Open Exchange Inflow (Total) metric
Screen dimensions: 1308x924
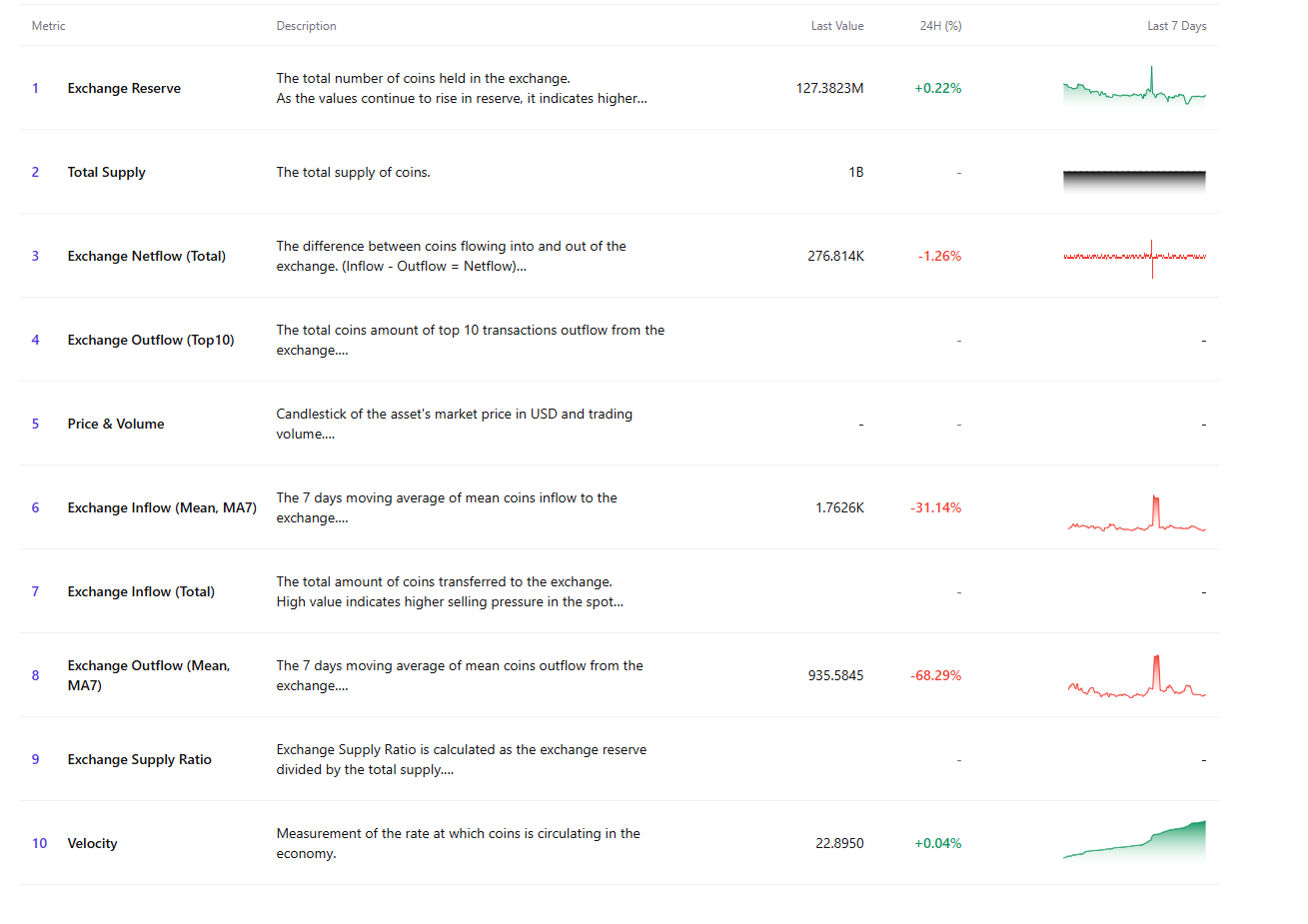pos(141,591)
